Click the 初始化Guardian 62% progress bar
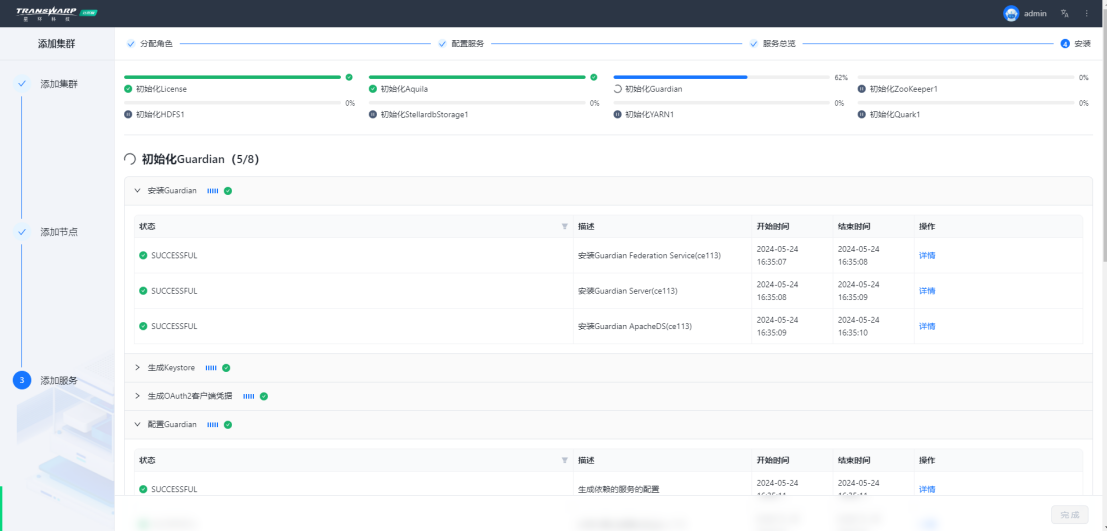Viewport: 1107px width, 531px height. pos(722,77)
